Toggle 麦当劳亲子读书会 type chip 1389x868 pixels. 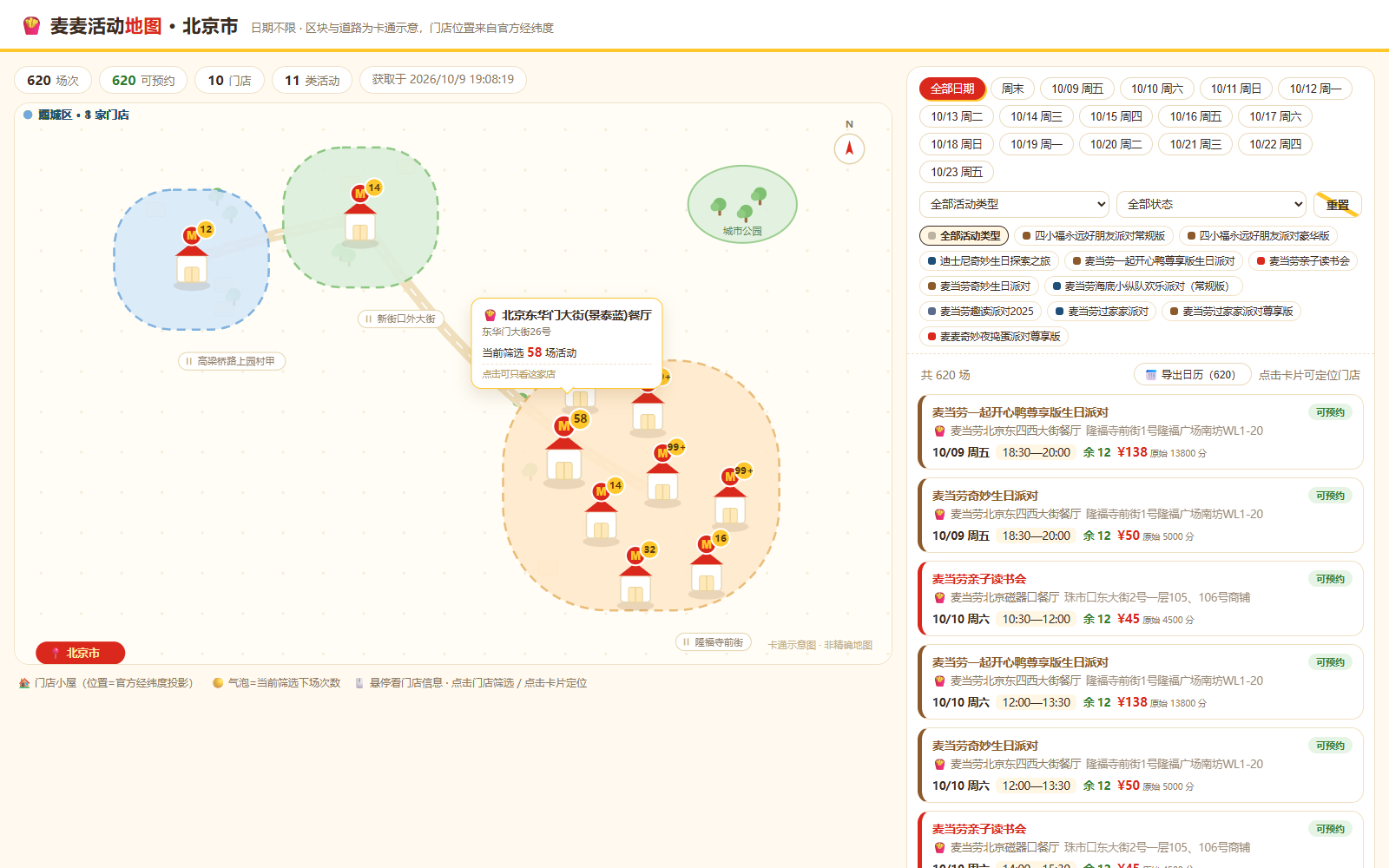click(x=1302, y=260)
